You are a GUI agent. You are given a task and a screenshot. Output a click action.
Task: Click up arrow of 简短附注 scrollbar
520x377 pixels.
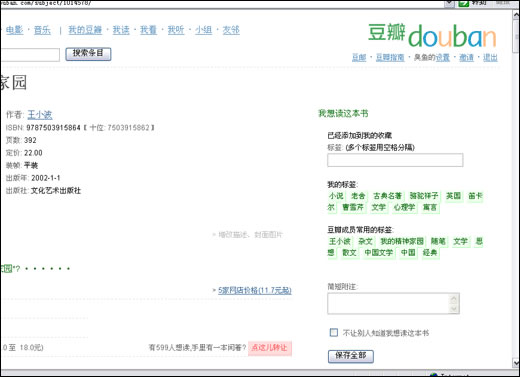(454, 298)
